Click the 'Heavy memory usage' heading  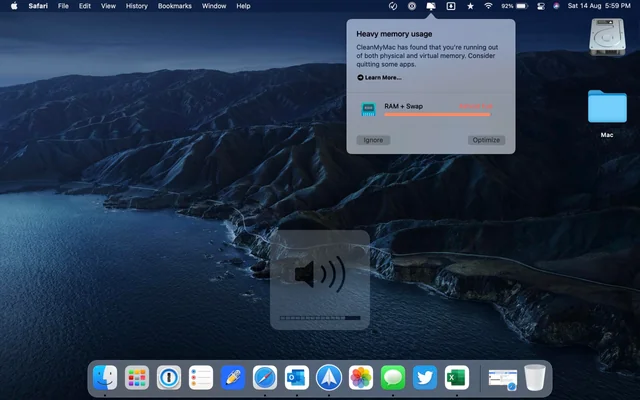(x=394, y=34)
